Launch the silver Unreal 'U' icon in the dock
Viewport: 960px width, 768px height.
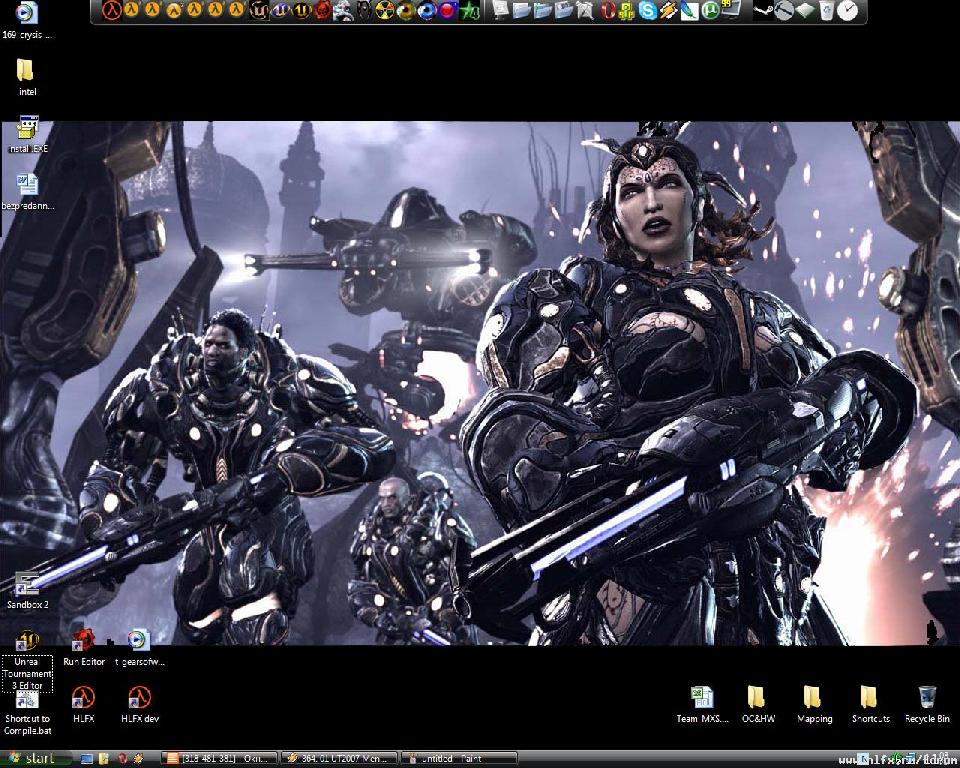point(259,10)
